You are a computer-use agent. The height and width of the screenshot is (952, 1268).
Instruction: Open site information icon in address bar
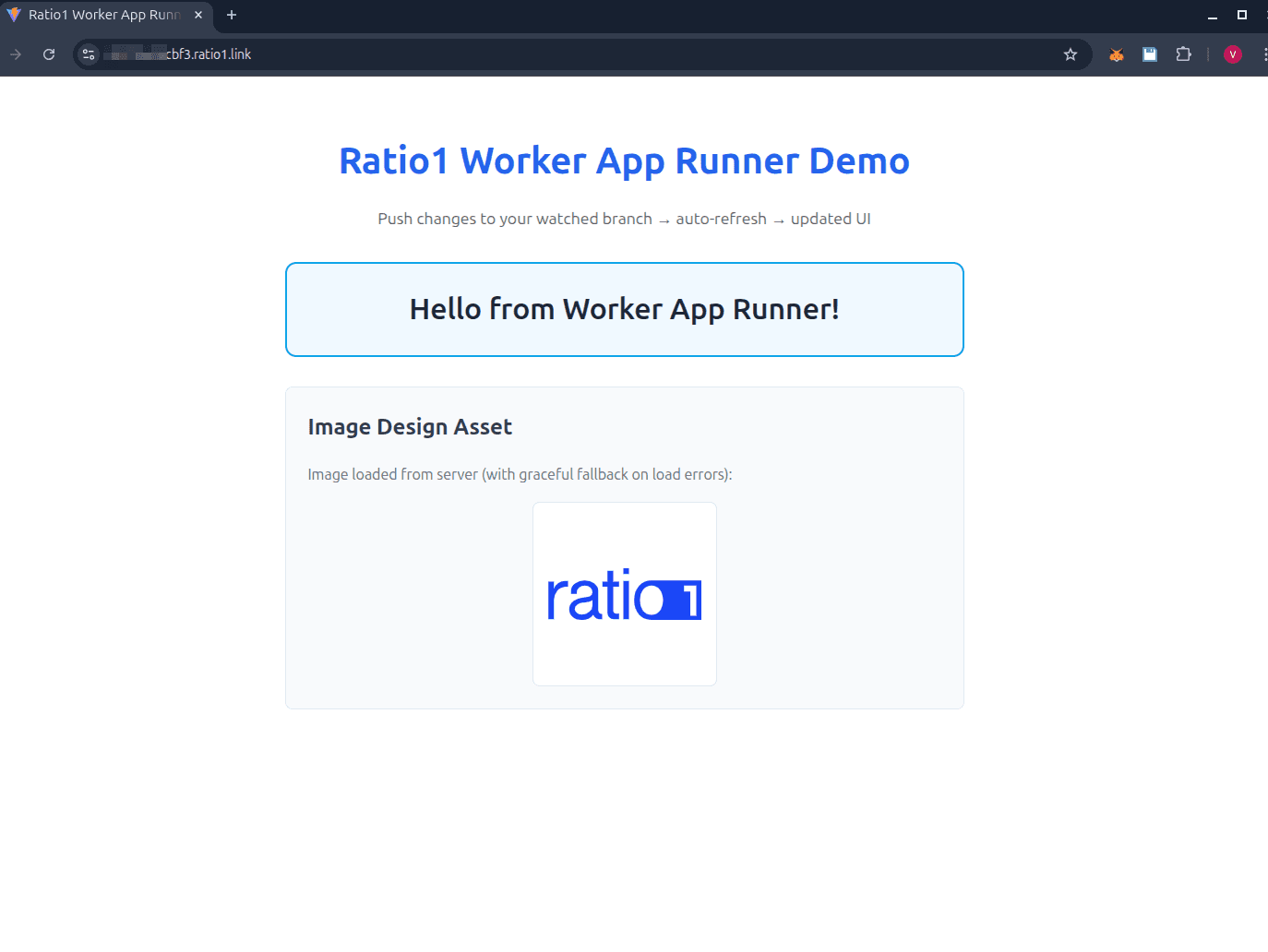pos(89,54)
